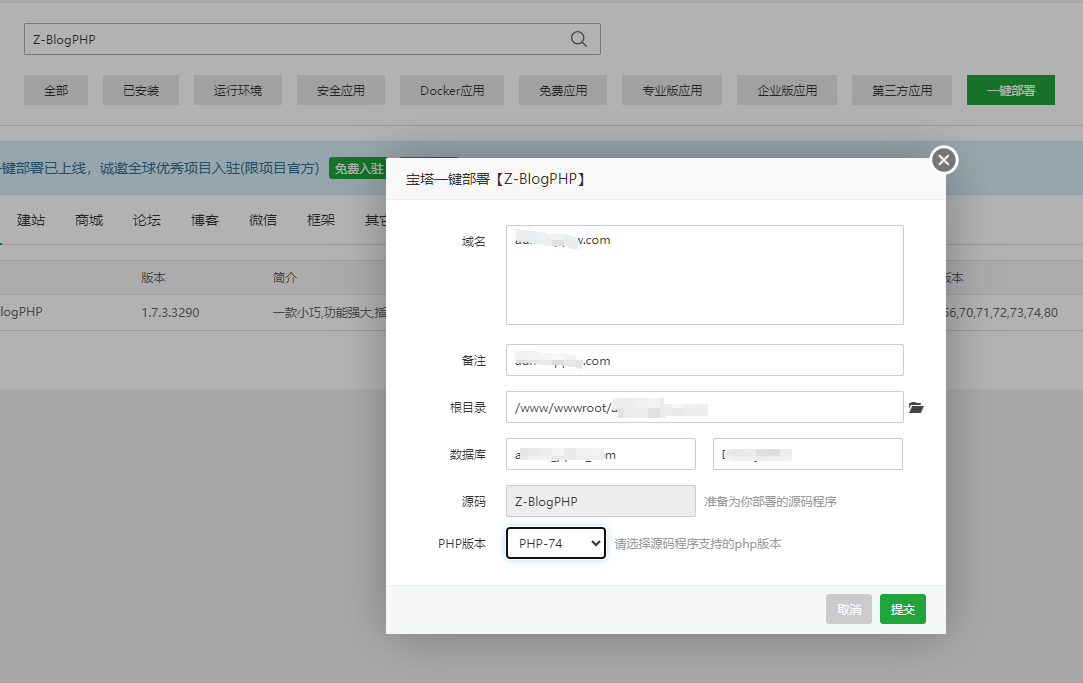Click the disabled 源码 Z-BlogPHP field

tap(601, 501)
